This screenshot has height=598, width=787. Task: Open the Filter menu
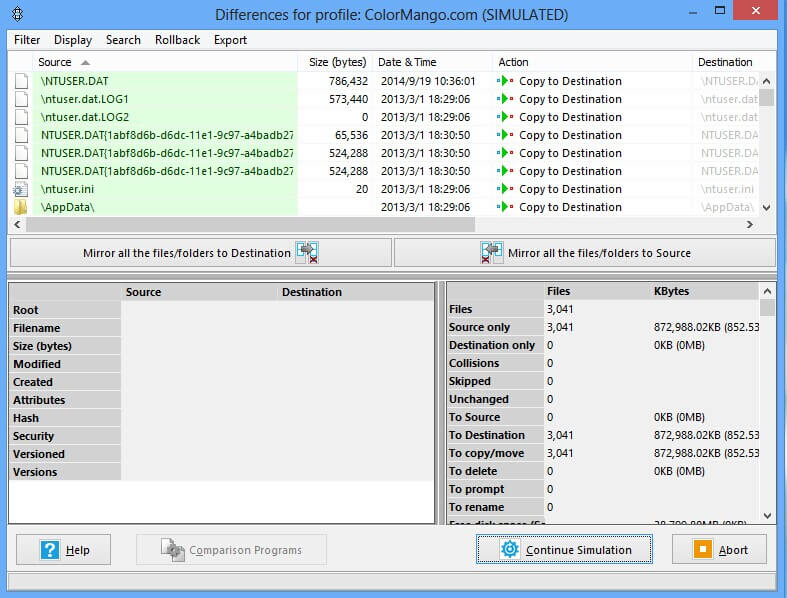pyautogui.click(x=27, y=40)
